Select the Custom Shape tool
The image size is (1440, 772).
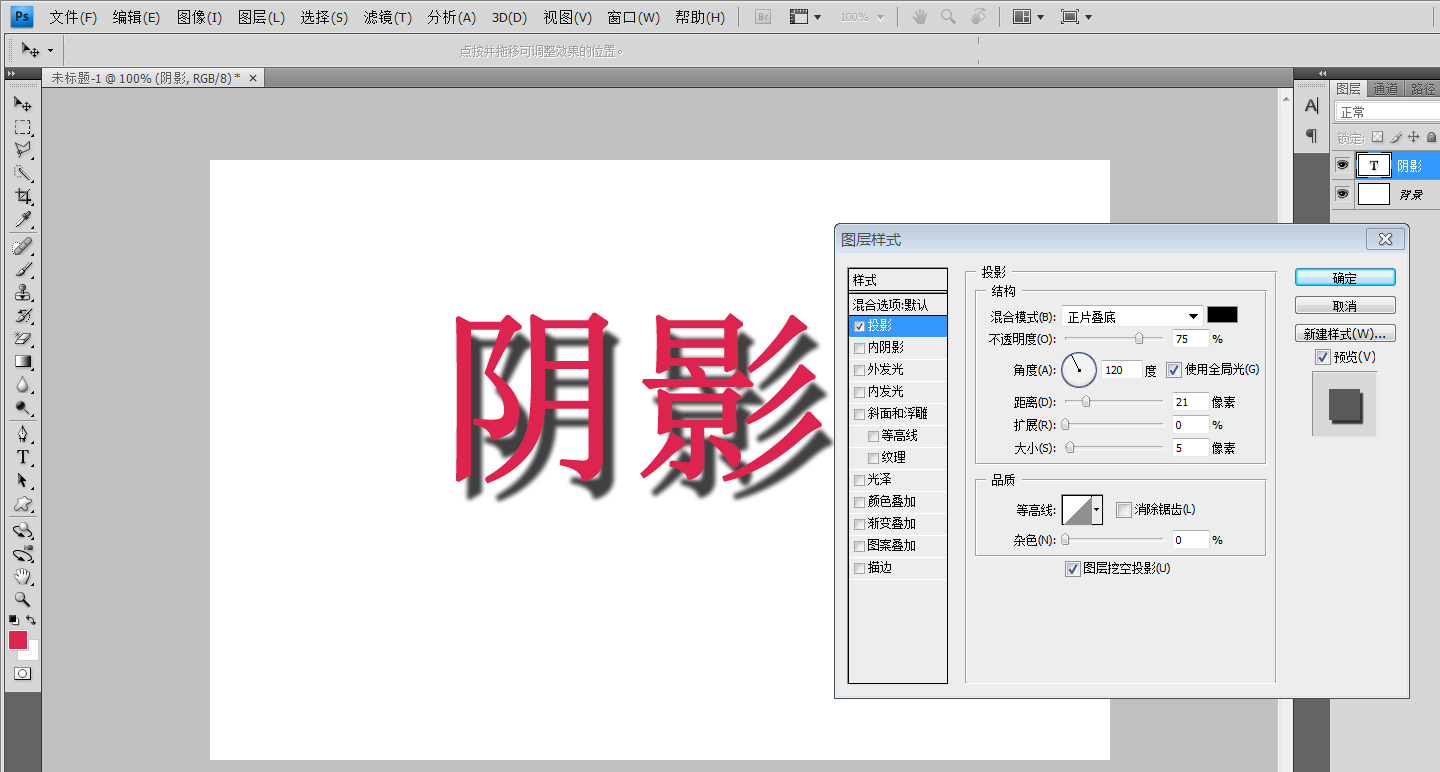click(22, 503)
